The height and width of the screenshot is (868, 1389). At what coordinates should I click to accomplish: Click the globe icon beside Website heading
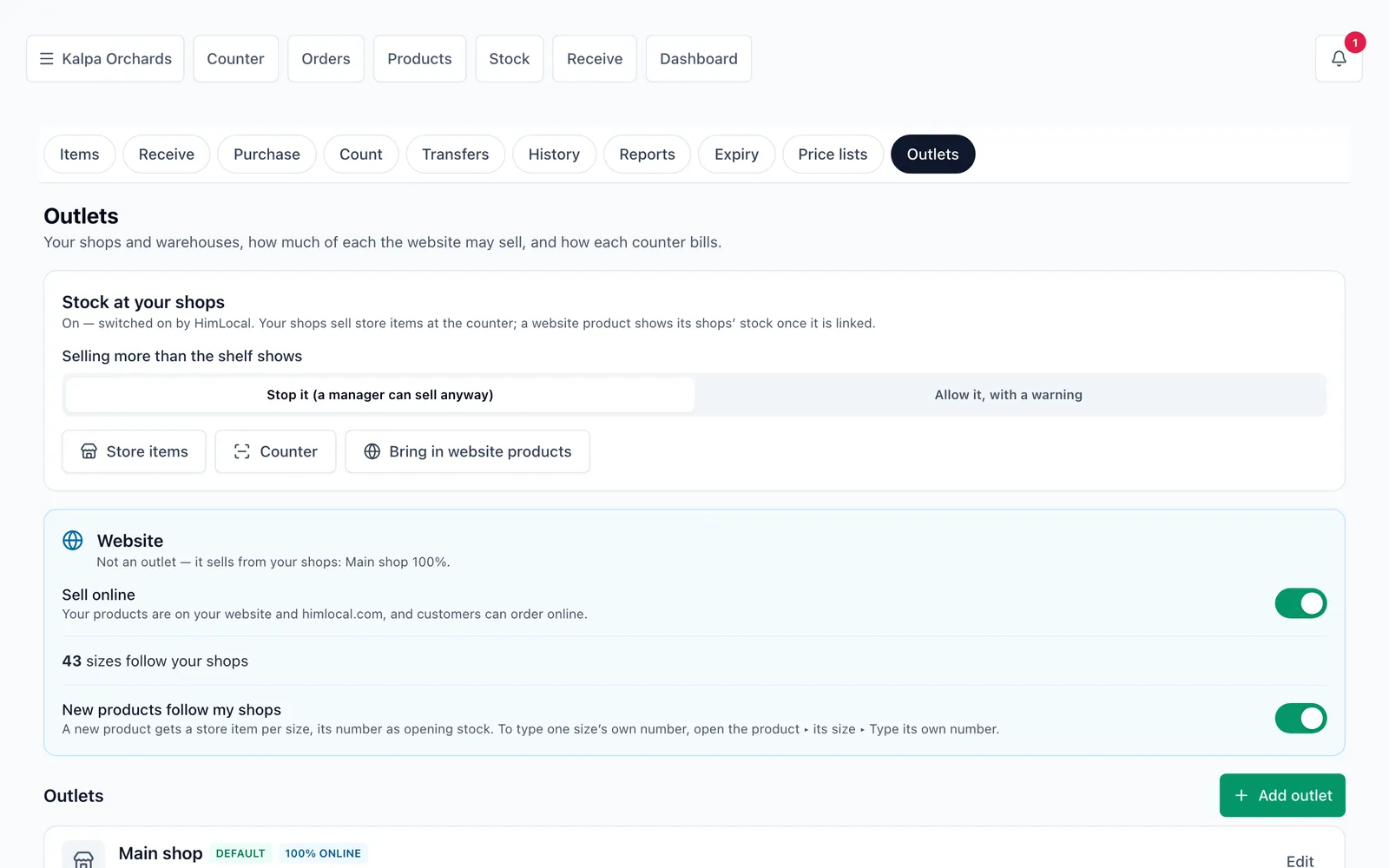point(73,541)
